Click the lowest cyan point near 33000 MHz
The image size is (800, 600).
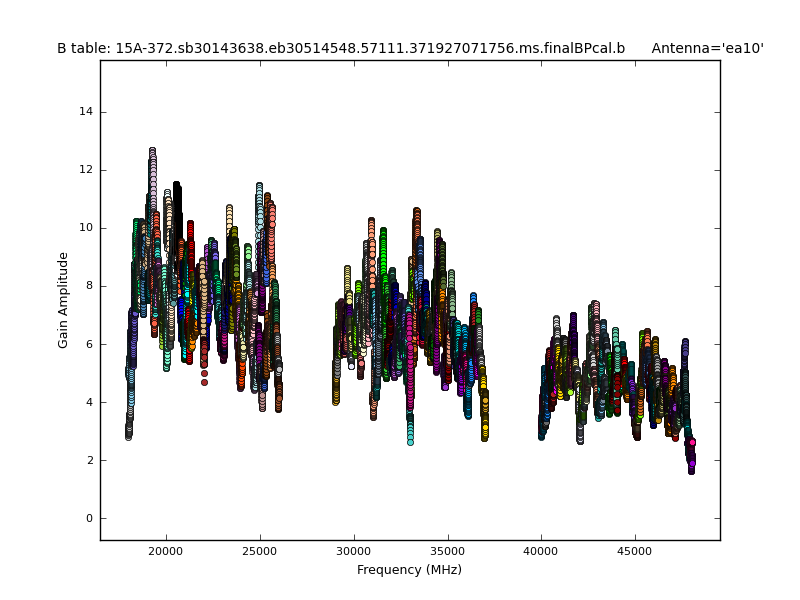(x=410, y=440)
